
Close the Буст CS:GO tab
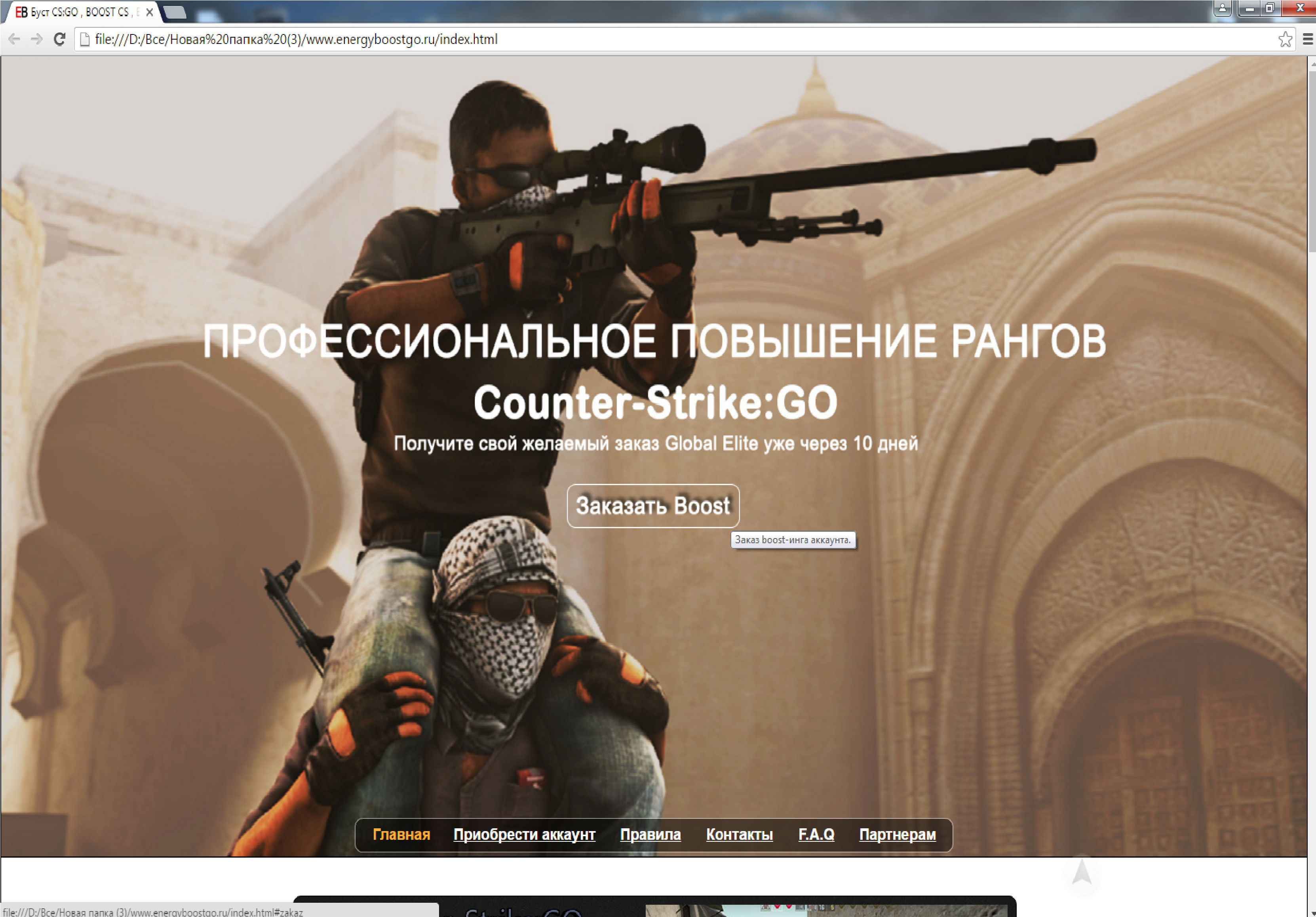[x=150, y=12]
